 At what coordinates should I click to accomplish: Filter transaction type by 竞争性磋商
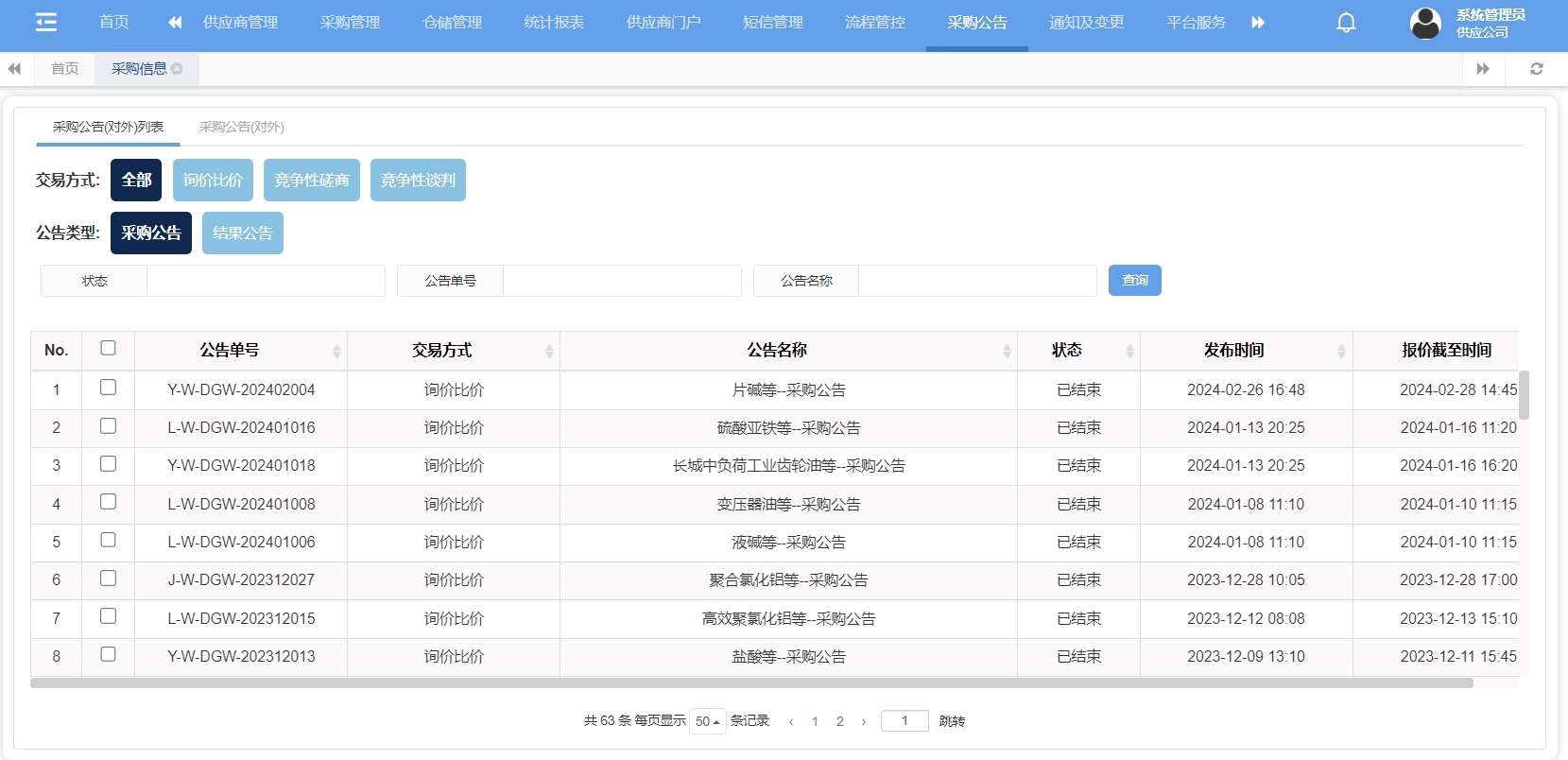(312, 180)
